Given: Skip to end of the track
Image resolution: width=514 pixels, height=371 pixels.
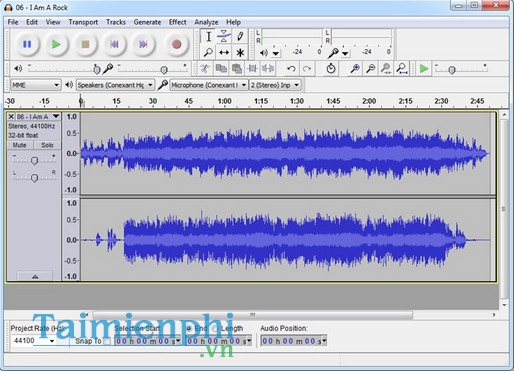Looking at the screenshot, I should [143, 44].
